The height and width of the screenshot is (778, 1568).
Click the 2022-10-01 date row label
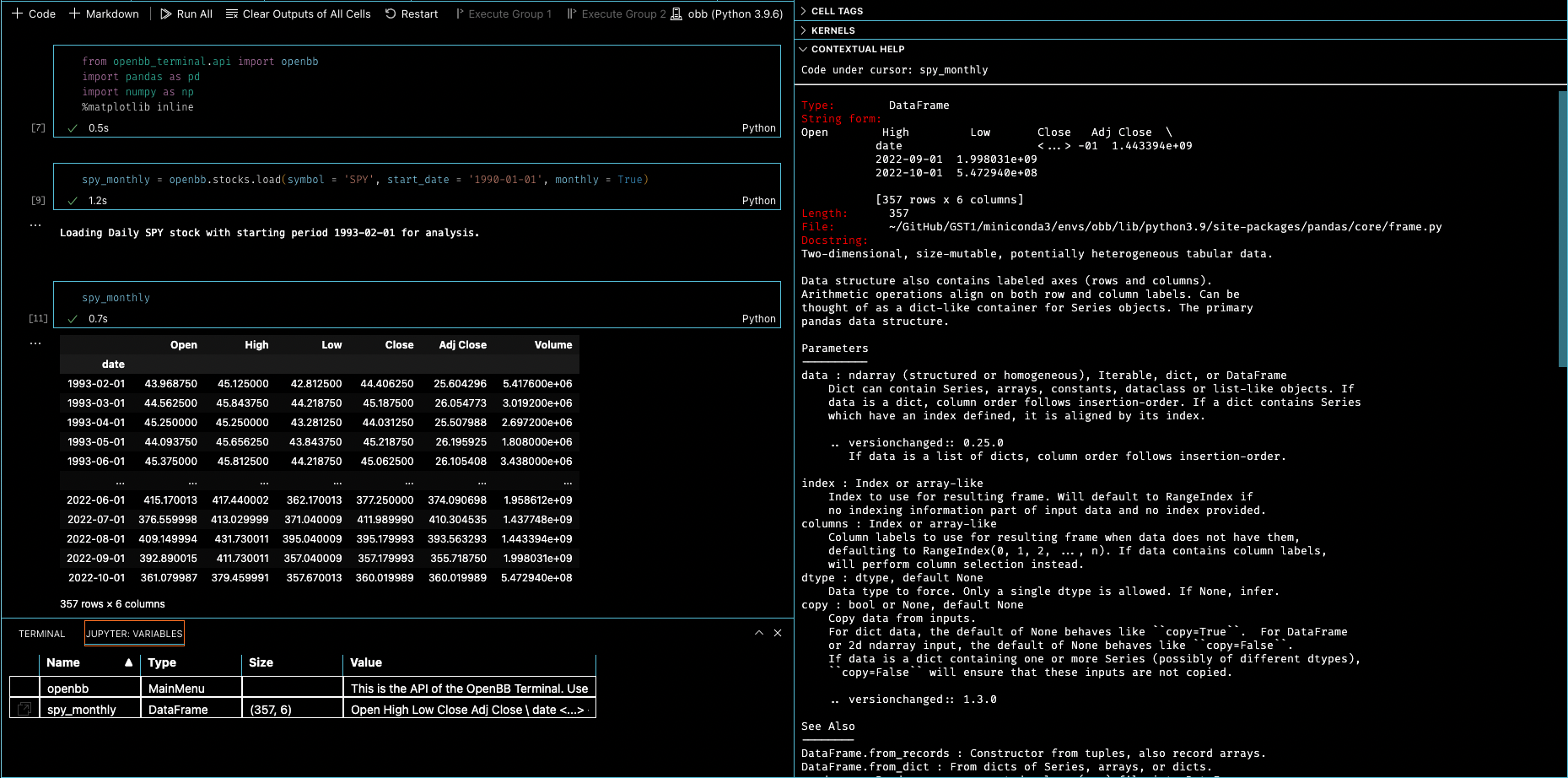coord(96,578)
